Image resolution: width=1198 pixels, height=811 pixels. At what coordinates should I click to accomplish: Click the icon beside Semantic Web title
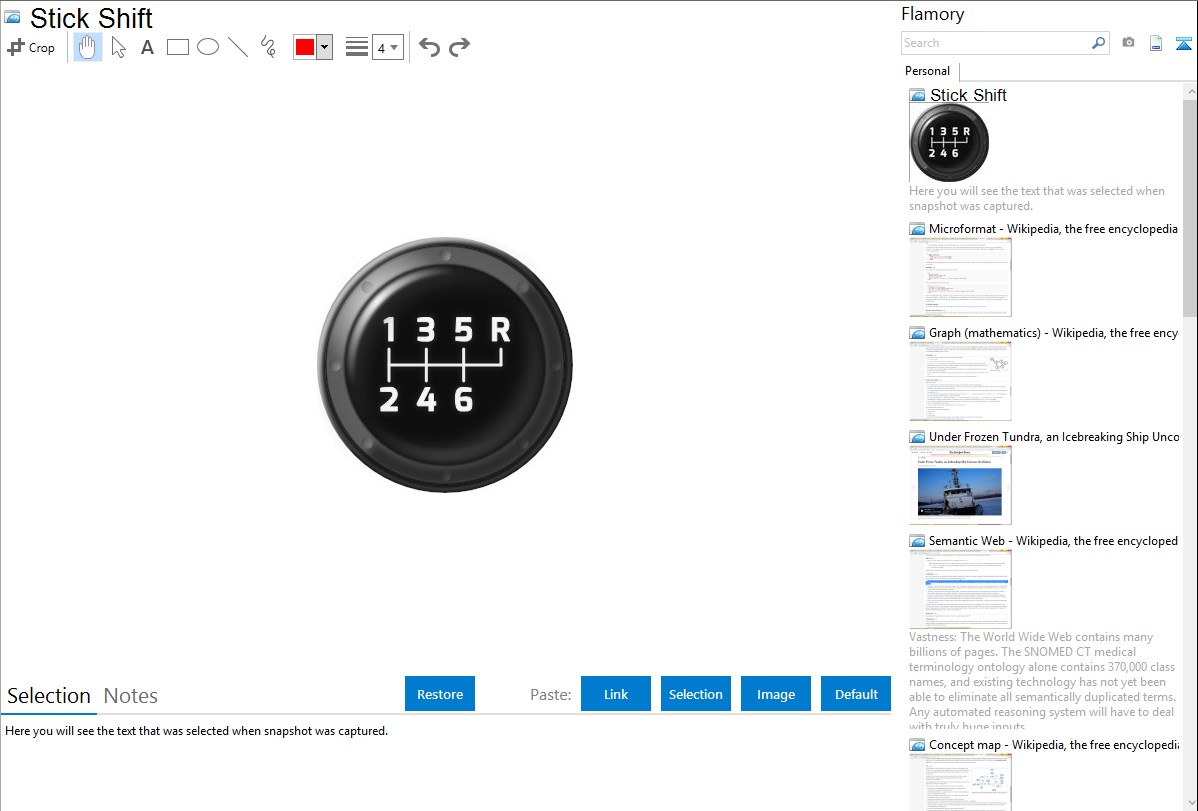click(x=917, y=541)
